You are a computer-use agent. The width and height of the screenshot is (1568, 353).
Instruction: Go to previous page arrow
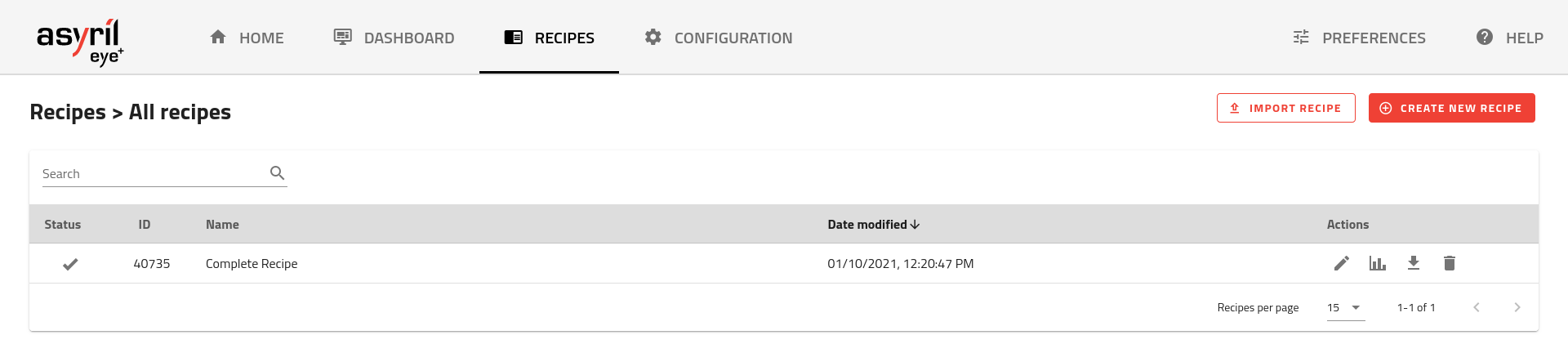[1477, 307]
